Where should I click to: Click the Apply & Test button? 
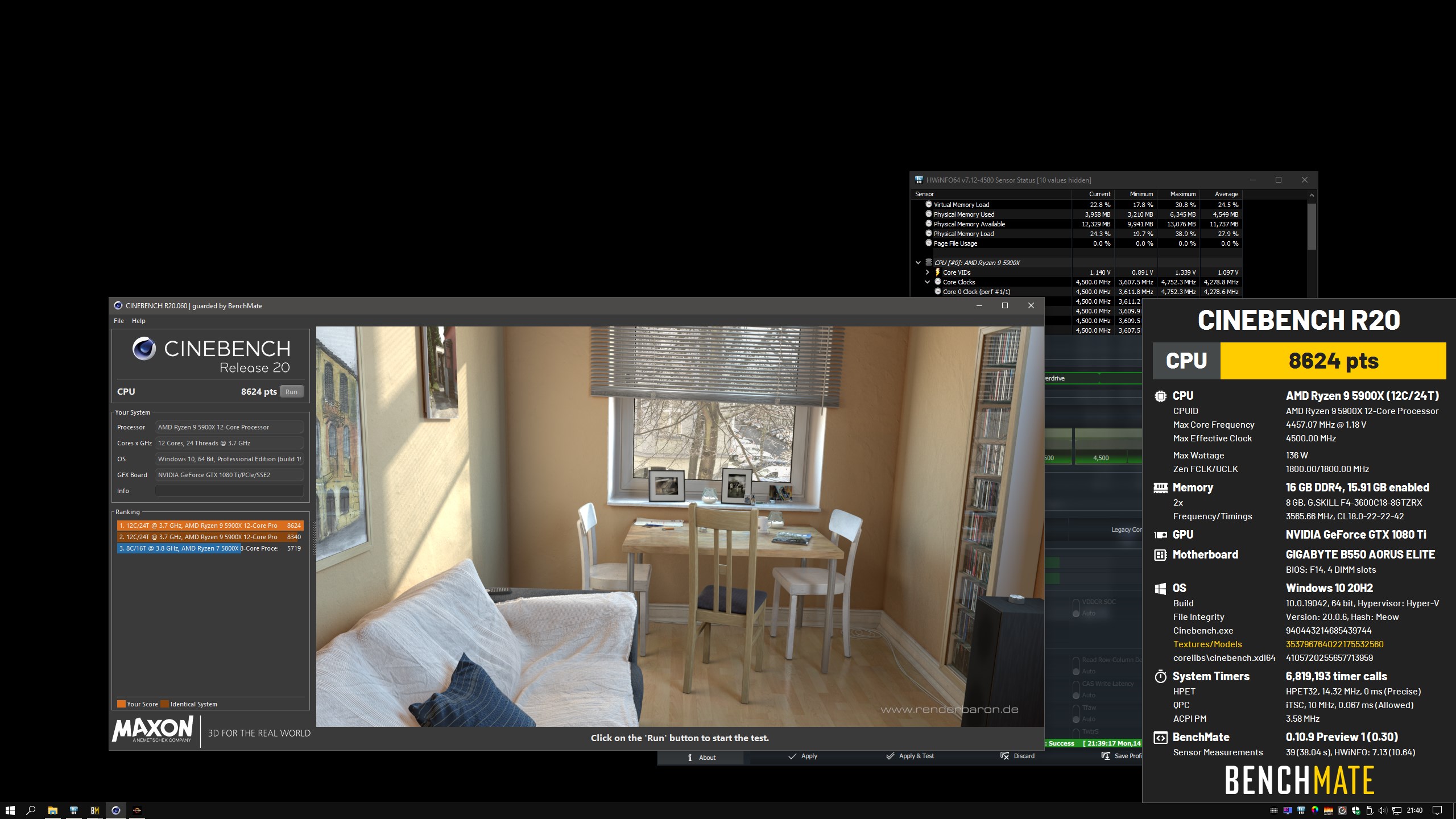click(x=910, y=756)
